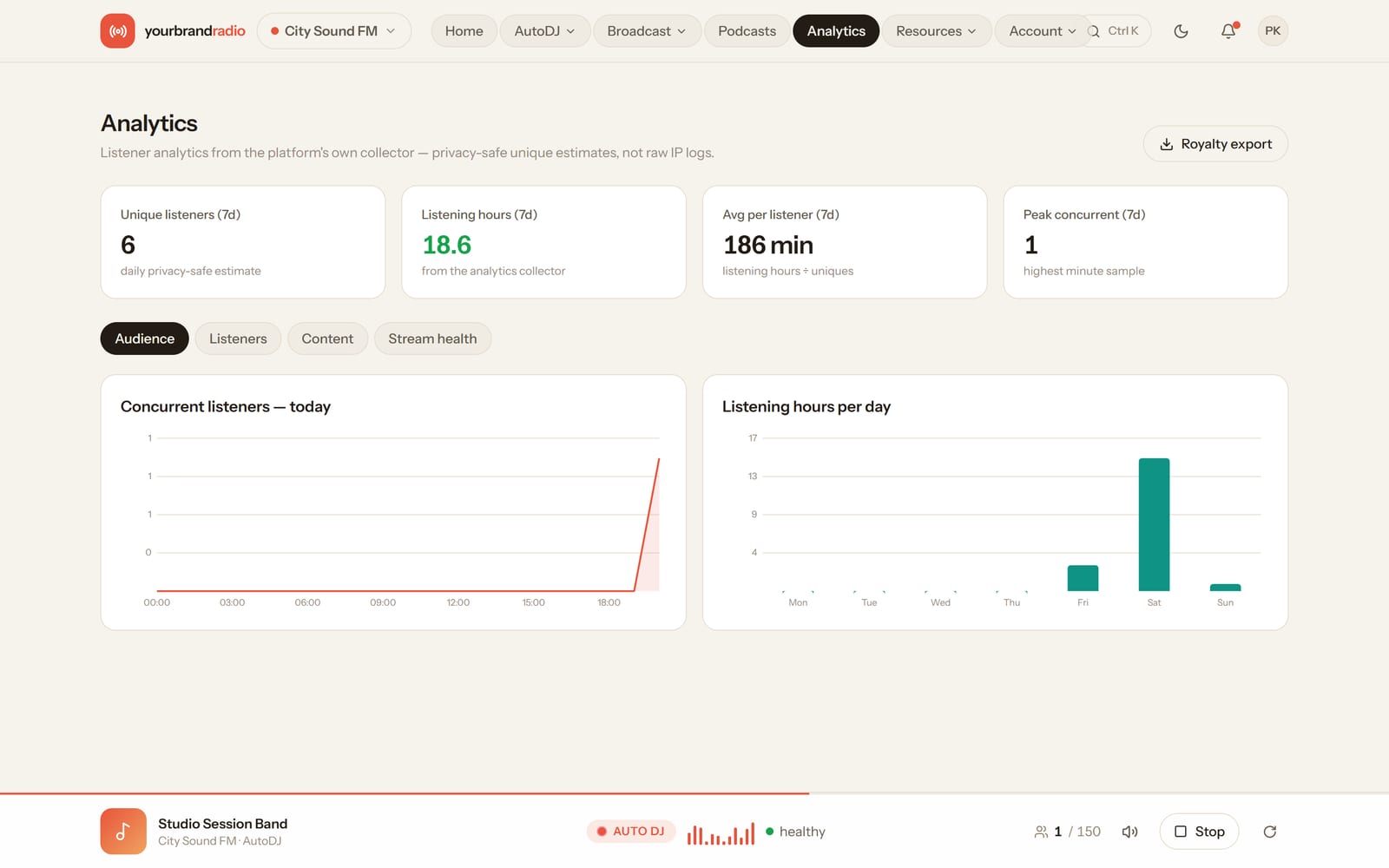Viewport: 1389px width, 868px height.
Task: Click the 186 min average value
Action: [x=767, y=245]
